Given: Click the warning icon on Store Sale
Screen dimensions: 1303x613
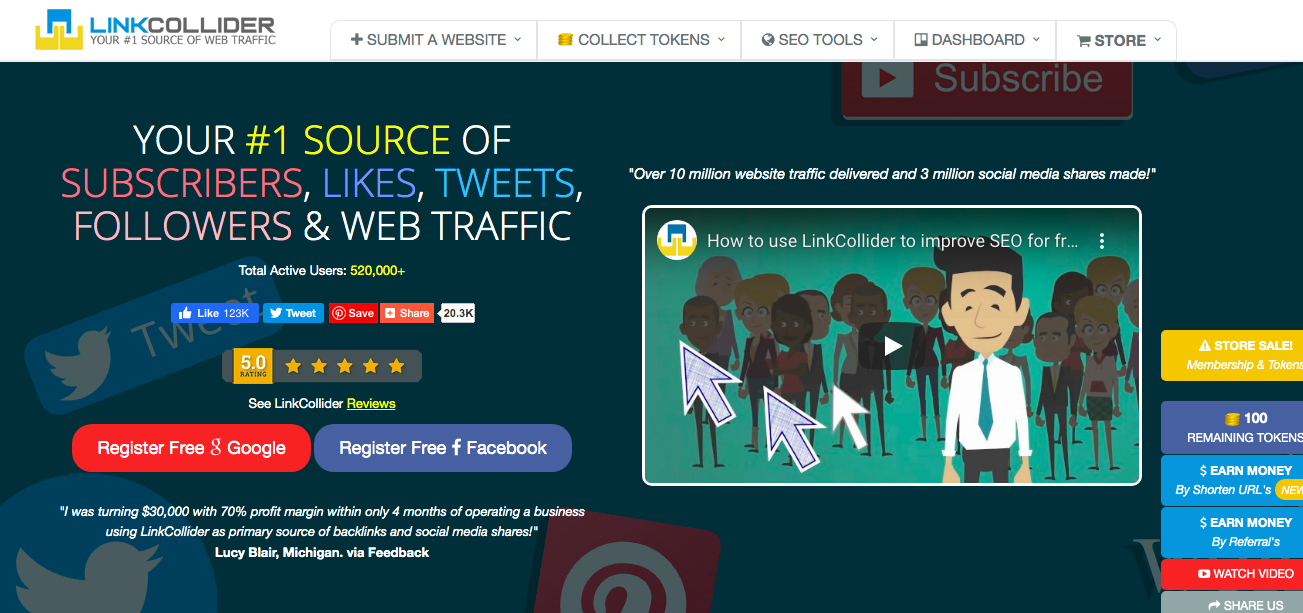Looking at the screenshot, I should point(1205,346).
